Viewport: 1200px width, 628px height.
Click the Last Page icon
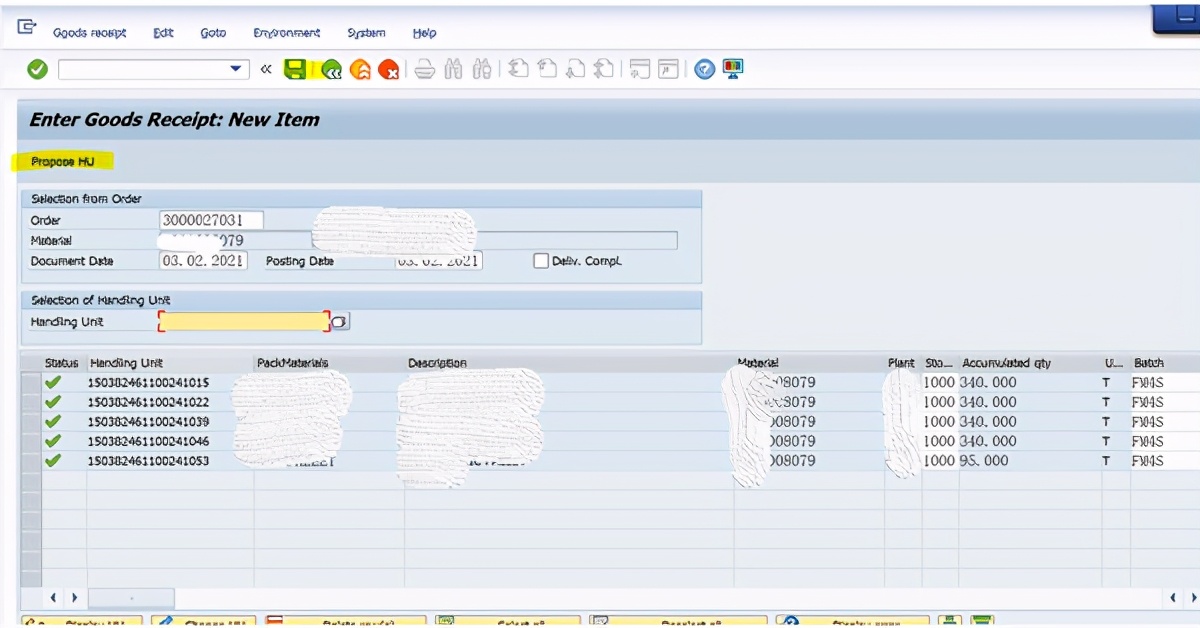pyautogui.click(x=604, y=69)
